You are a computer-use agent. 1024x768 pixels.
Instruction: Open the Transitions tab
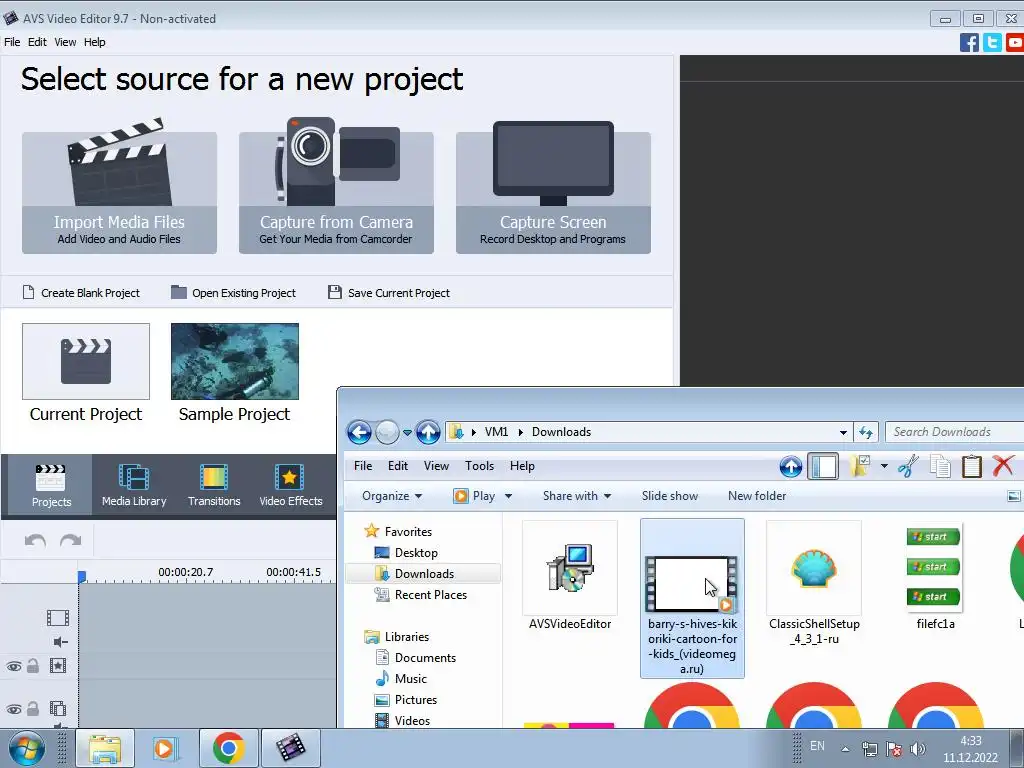[214, 485]
